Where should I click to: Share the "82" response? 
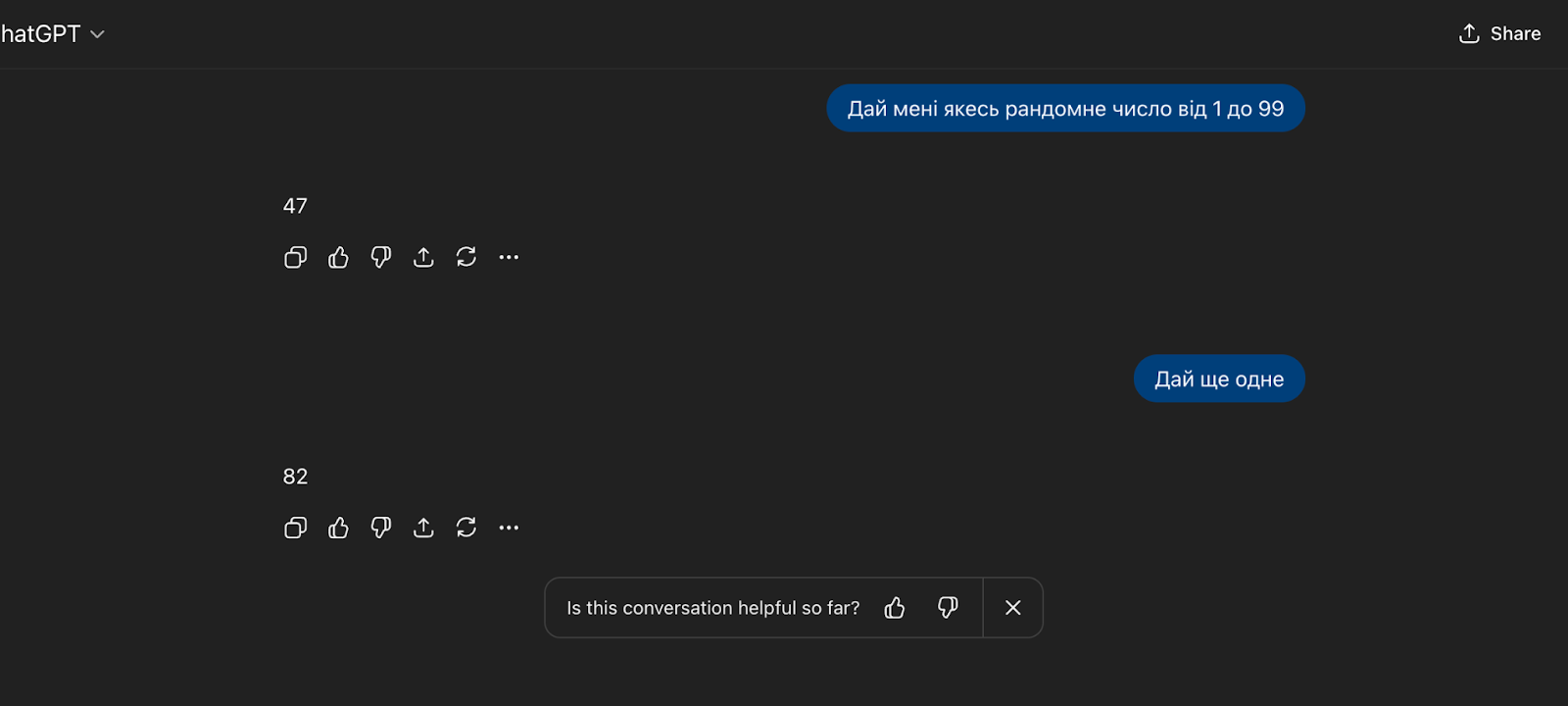tap(423, 529)
